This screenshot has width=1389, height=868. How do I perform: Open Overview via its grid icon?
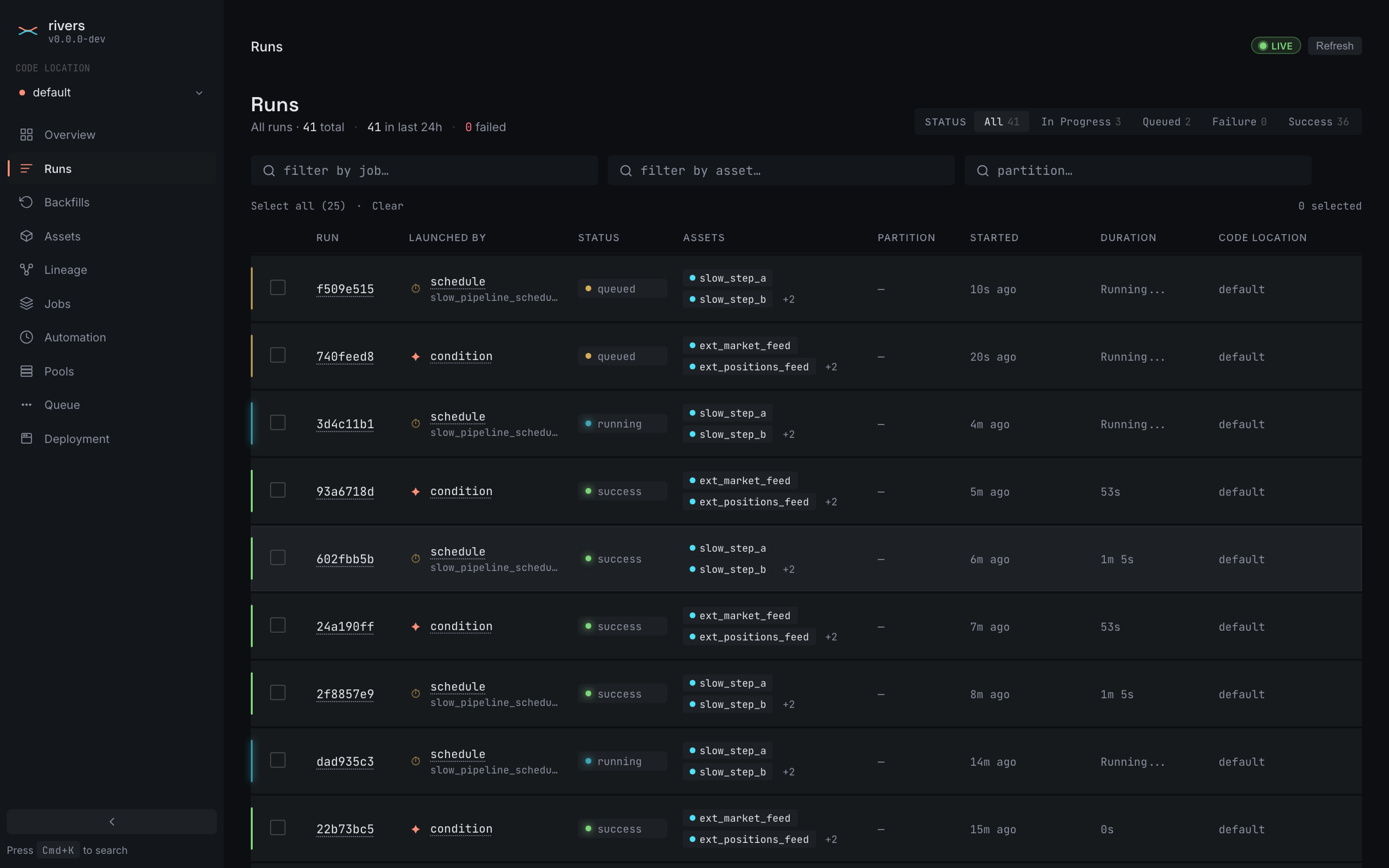tap(26, 135)
